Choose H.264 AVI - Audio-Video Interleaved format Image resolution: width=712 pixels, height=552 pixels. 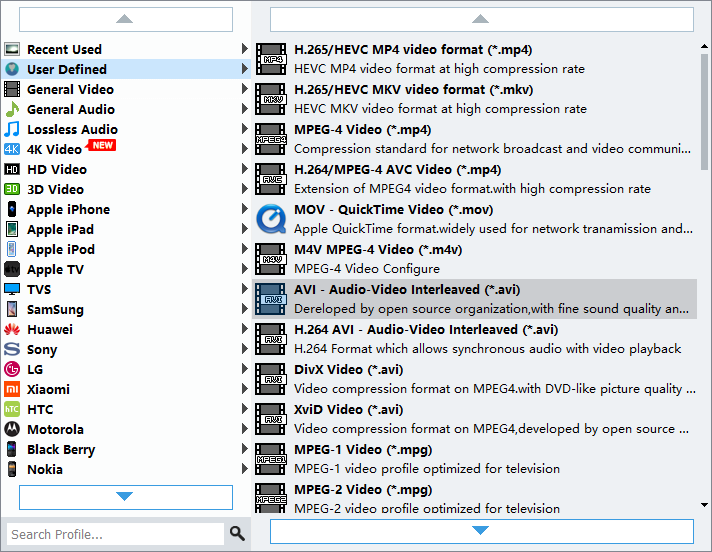click(x=475, y=339)
